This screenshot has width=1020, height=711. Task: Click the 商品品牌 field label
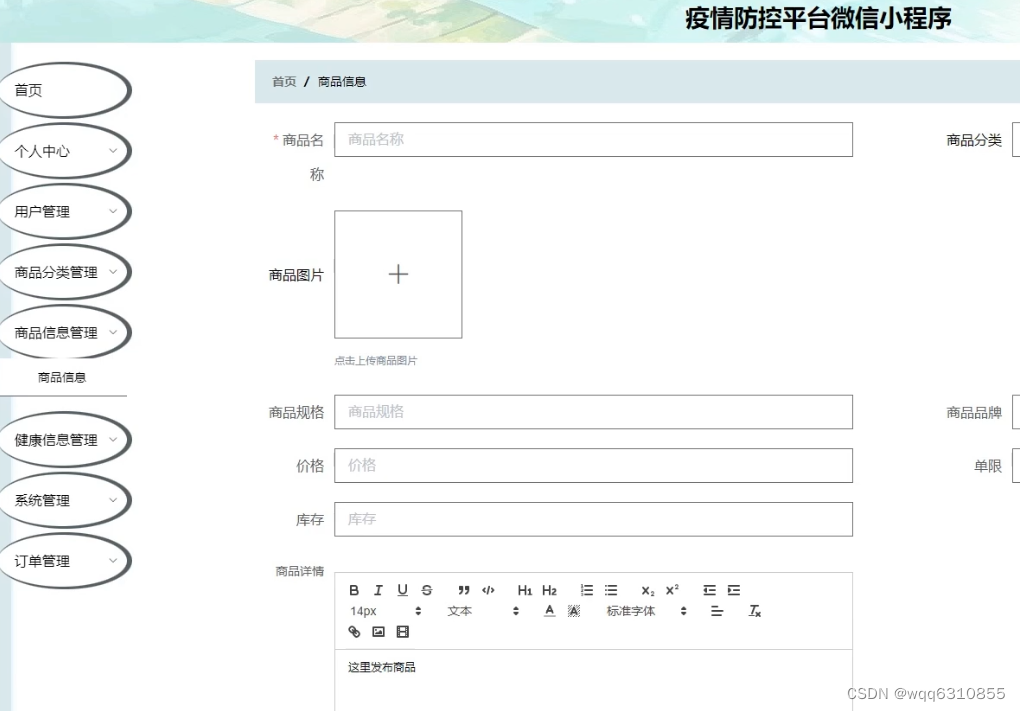click(x=974, y=412)
